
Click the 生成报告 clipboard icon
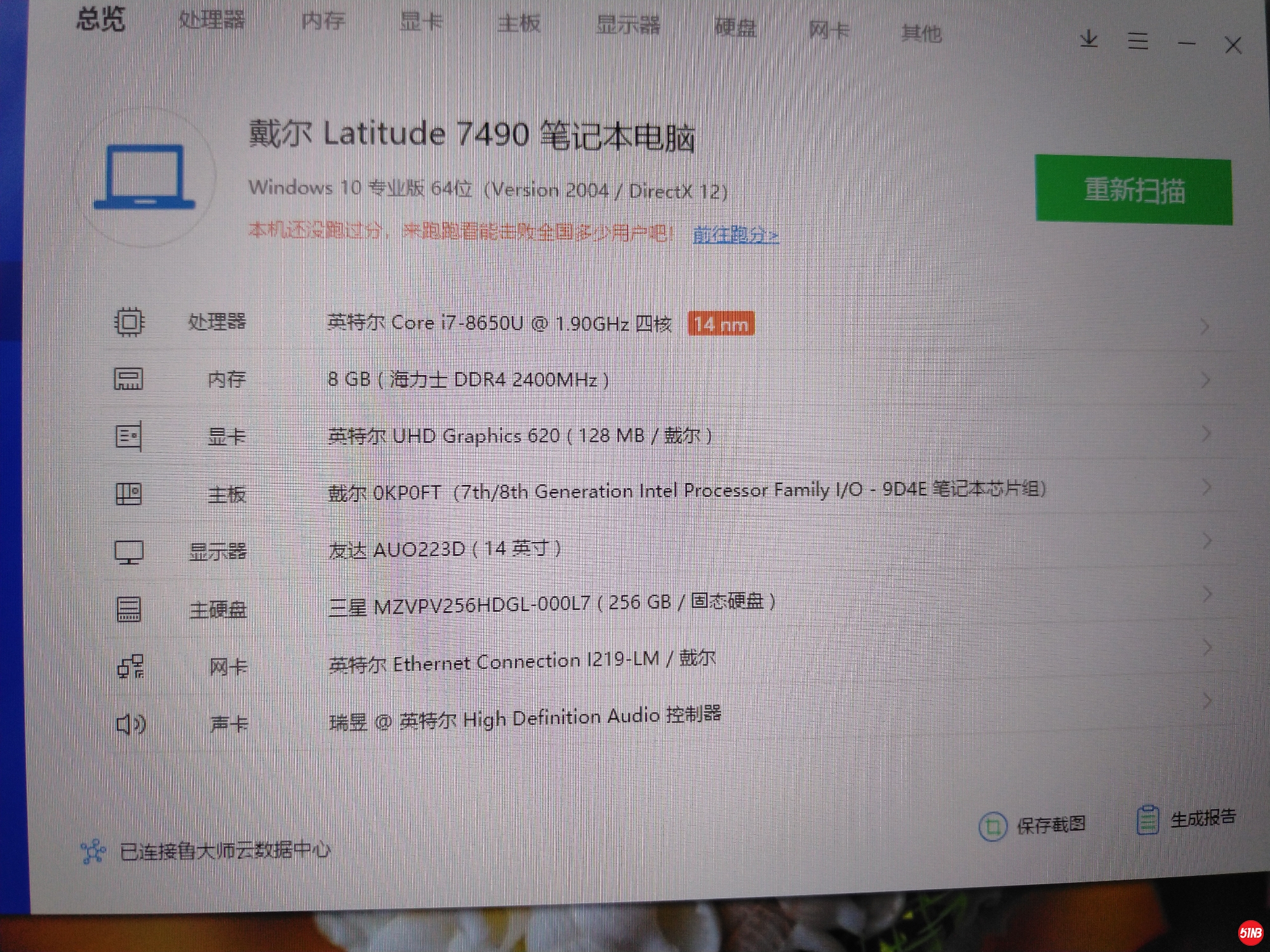1148,820
